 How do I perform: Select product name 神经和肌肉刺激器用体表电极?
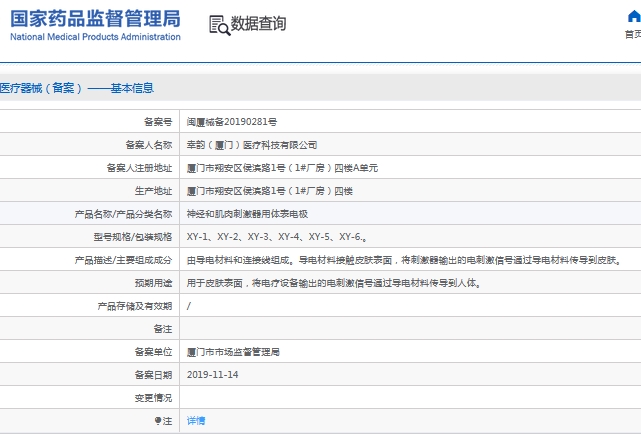(247, 214)
